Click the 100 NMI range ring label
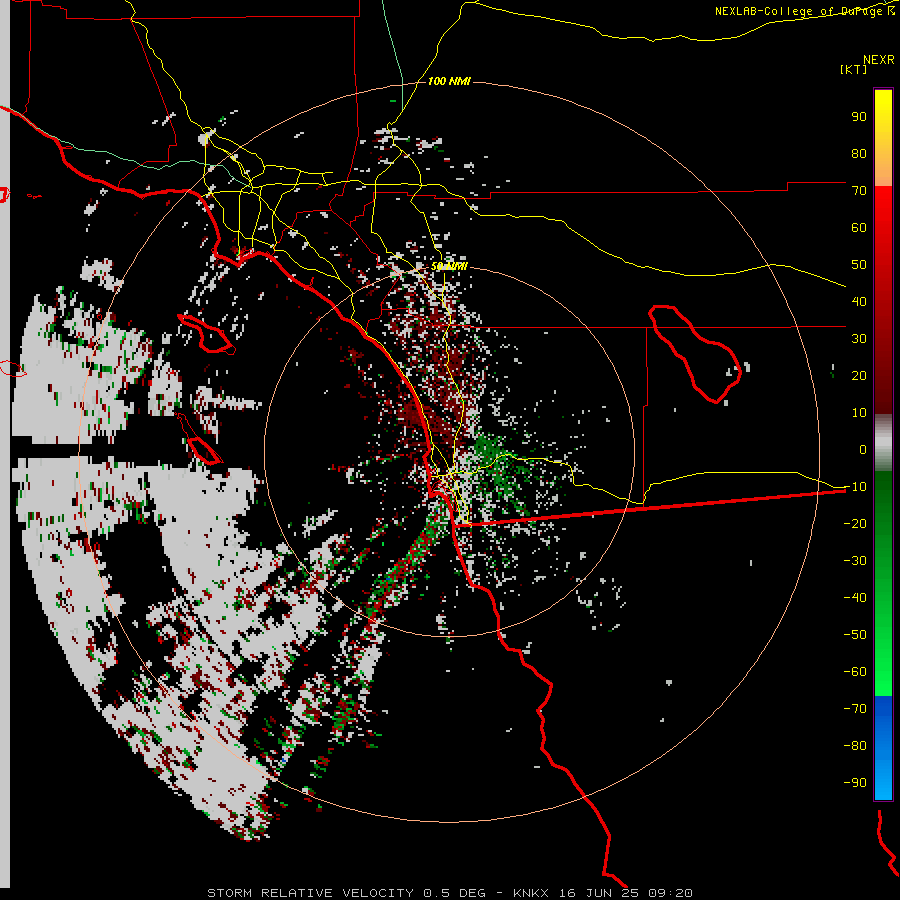Image resolution: width=900 pixels, height=900 pixels. click(449, 81)
